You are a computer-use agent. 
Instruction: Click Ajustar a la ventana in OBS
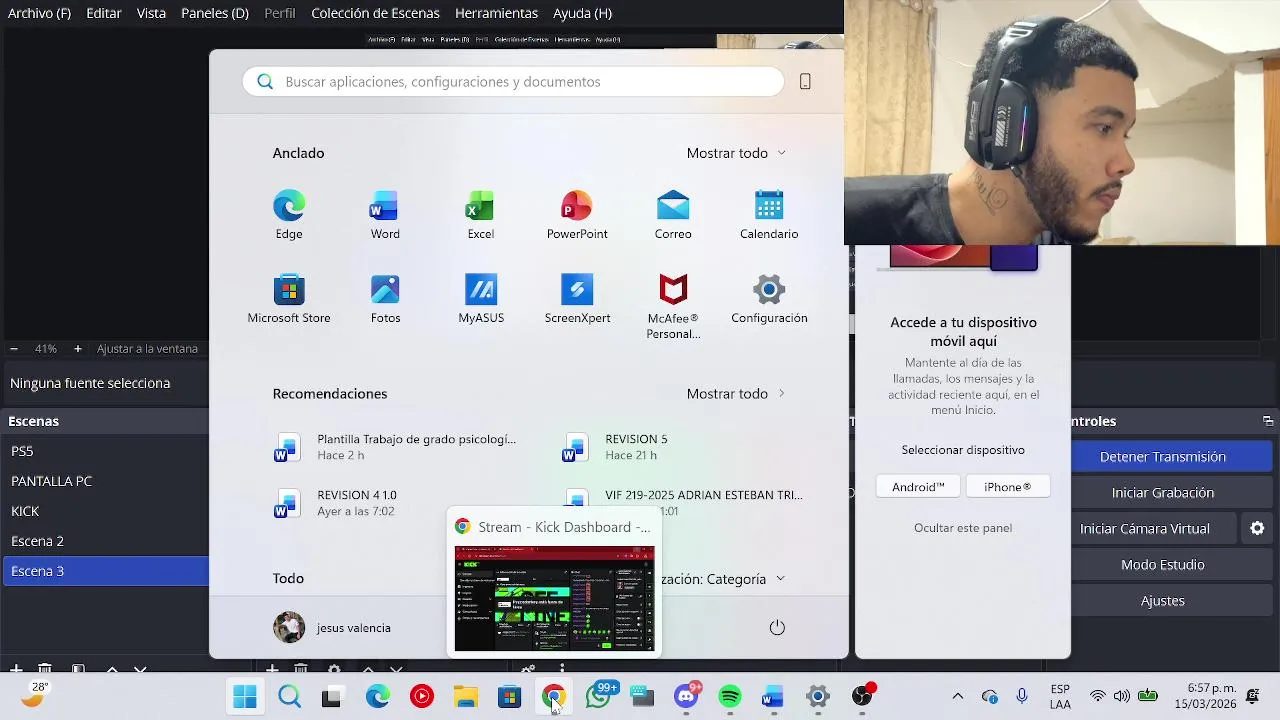[147, 349]
